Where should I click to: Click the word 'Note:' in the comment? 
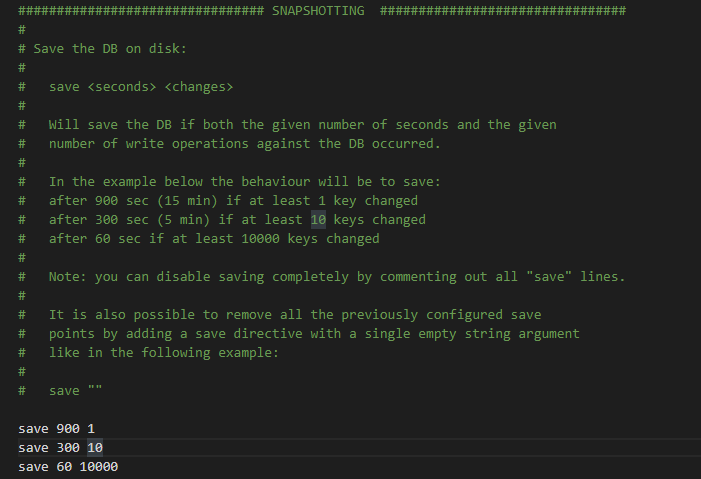pos(68,277)
